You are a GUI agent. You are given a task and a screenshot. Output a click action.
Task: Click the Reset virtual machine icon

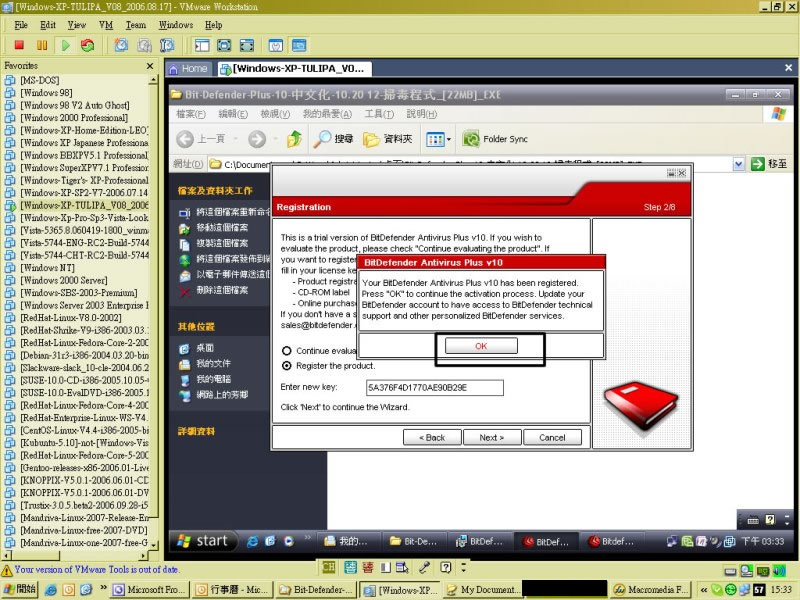coord(88,45)
